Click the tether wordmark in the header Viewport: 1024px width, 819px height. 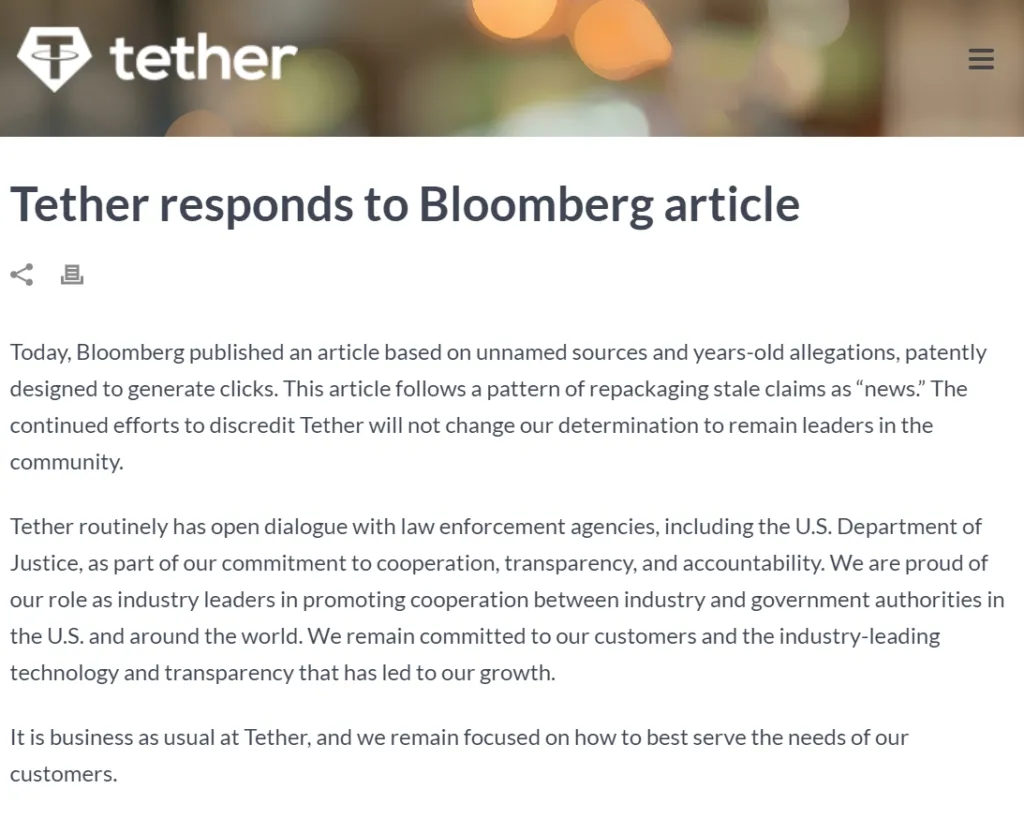203,59
